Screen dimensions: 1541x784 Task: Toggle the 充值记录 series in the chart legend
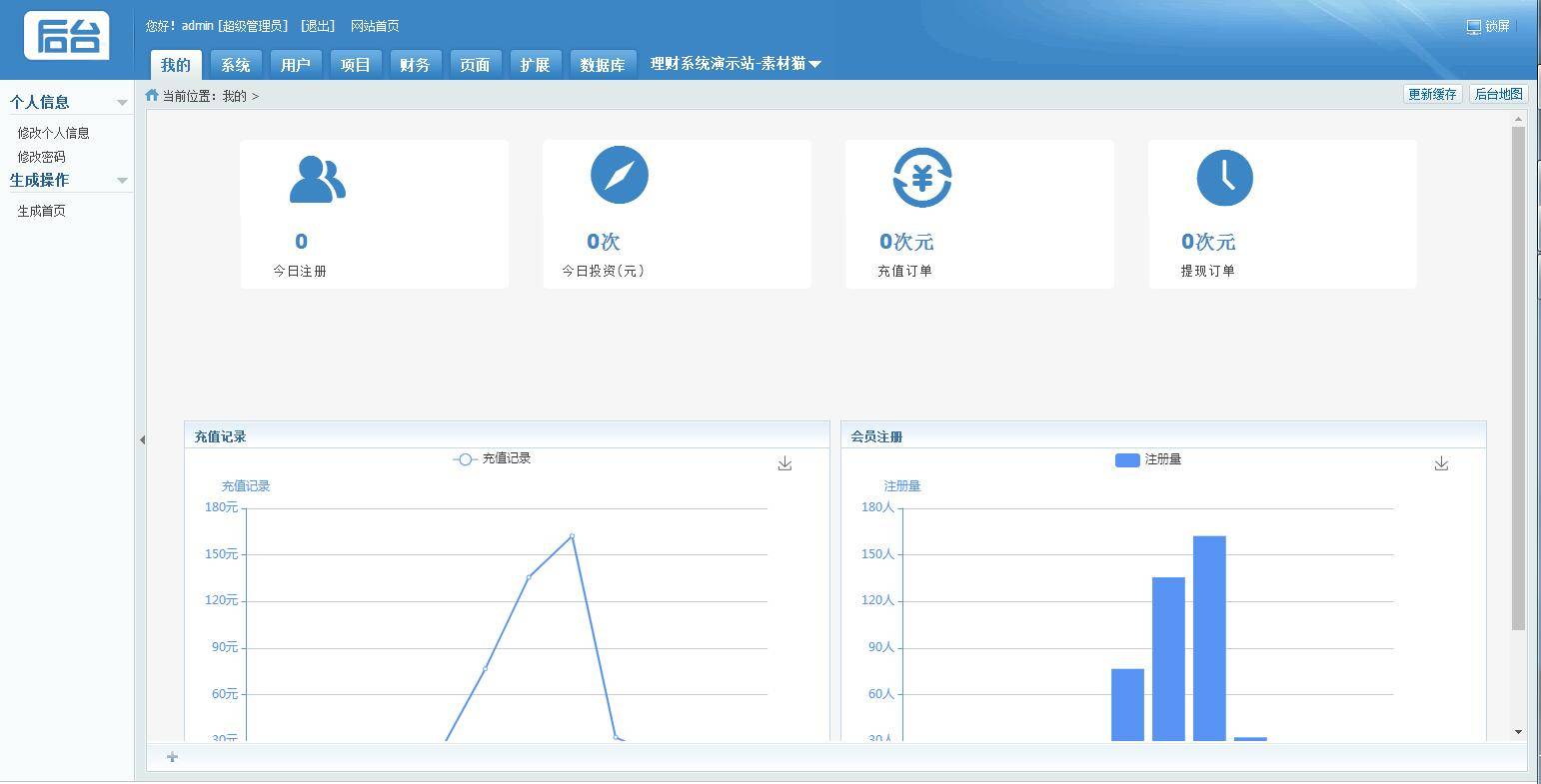coord(492,458)
